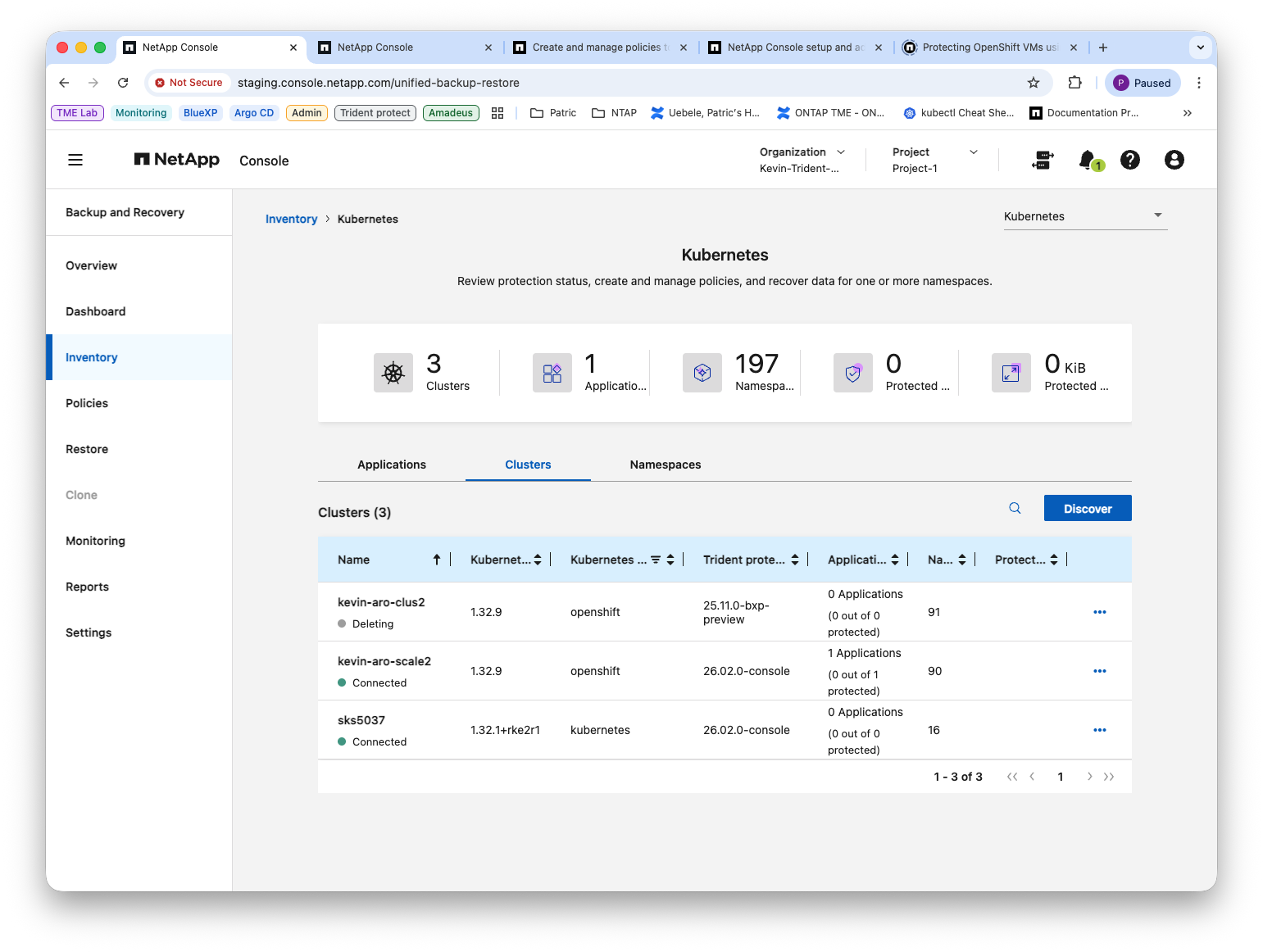
Task: Expand the Project dropdown
Action: (x=974, y=152)
